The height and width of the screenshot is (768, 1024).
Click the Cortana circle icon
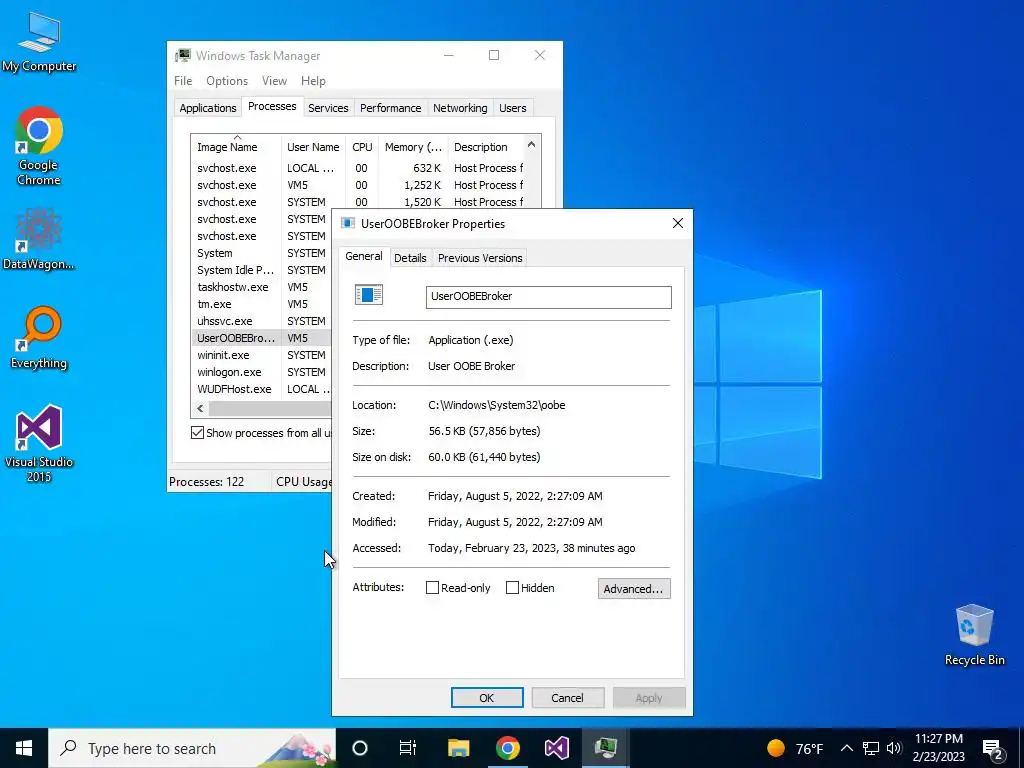click(360, 748)
